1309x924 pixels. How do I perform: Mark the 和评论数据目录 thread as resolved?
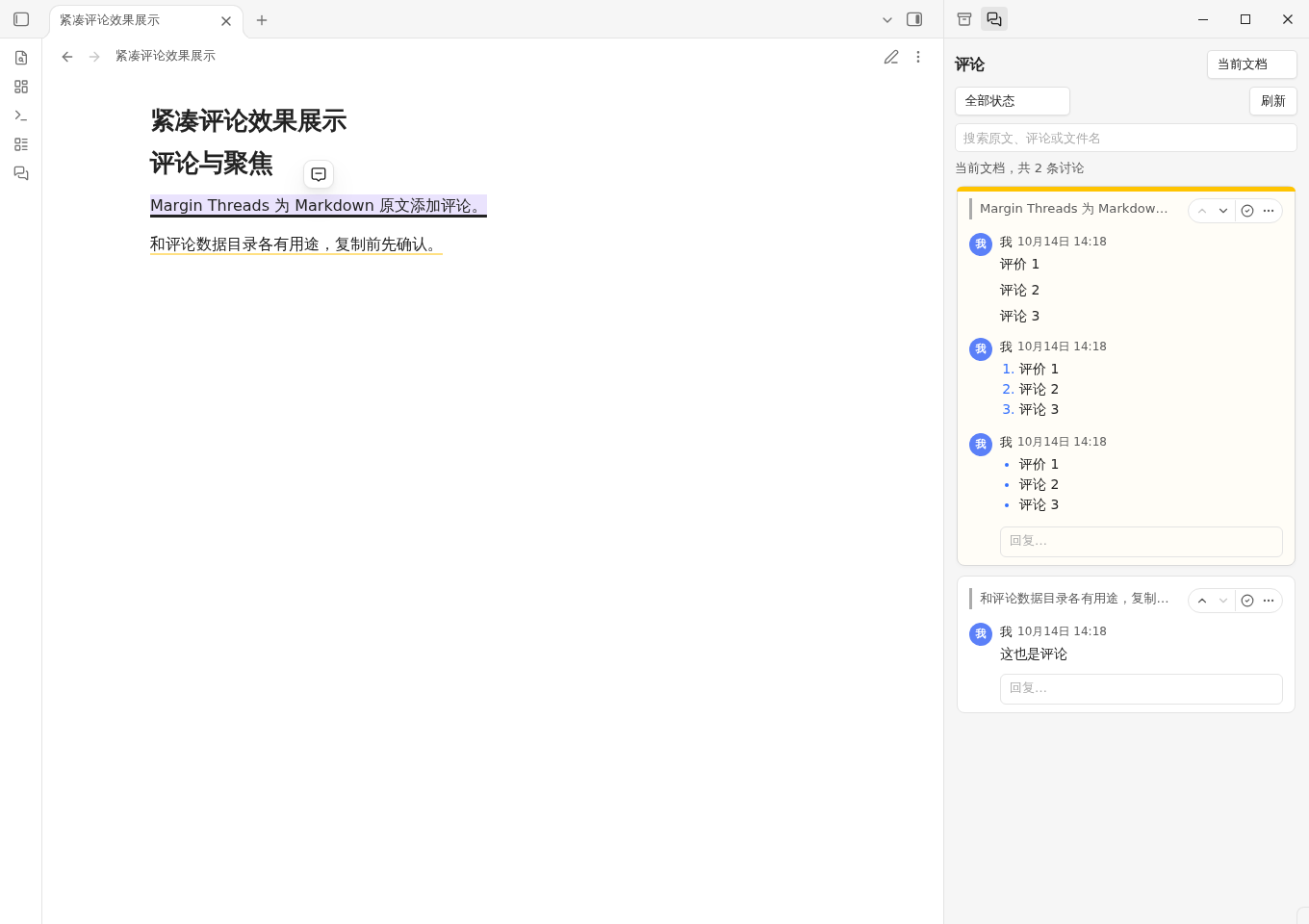pyautogui.click(x=1247, y=601)
